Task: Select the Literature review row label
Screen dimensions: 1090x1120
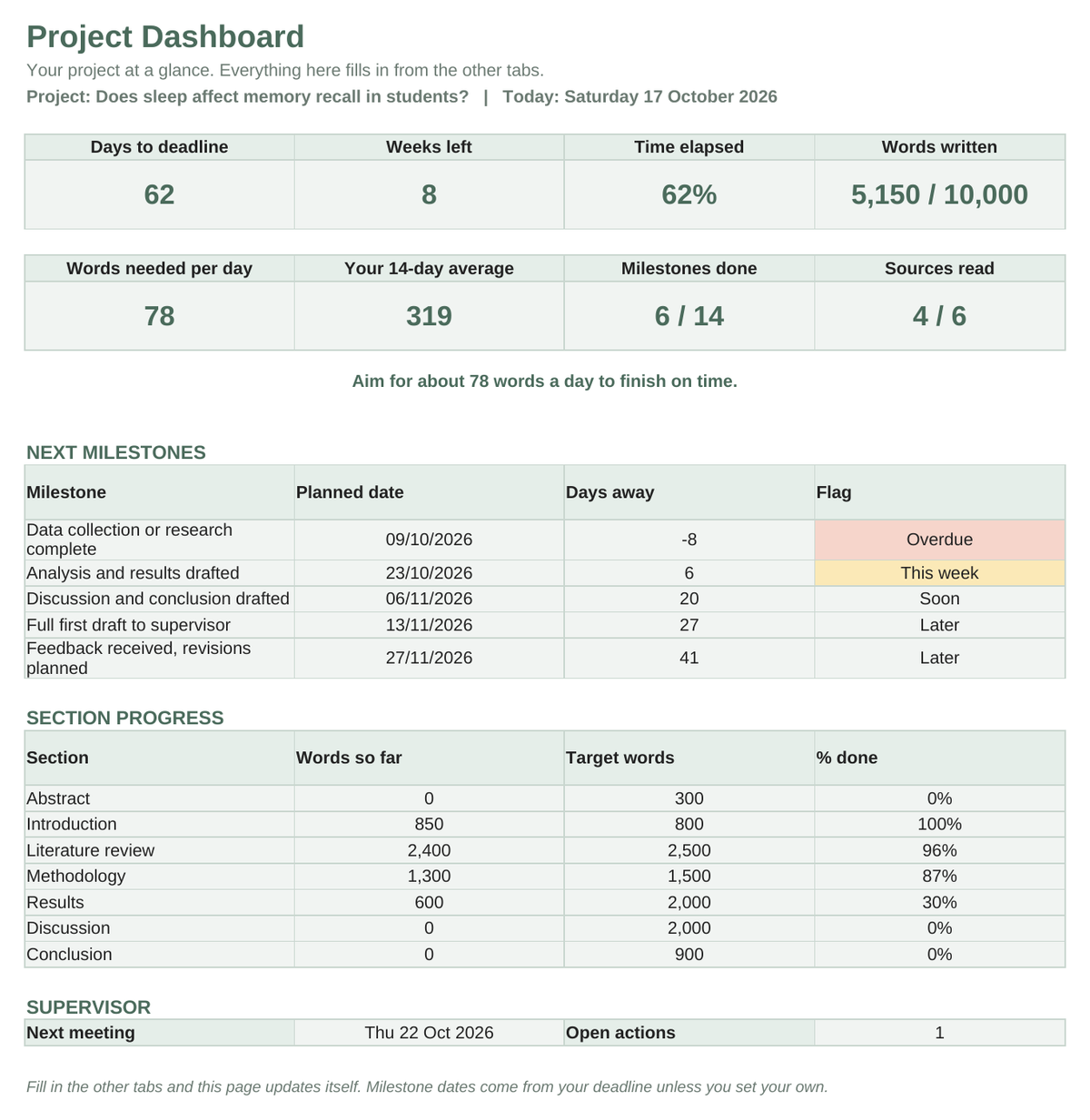Action: [159, 850]
